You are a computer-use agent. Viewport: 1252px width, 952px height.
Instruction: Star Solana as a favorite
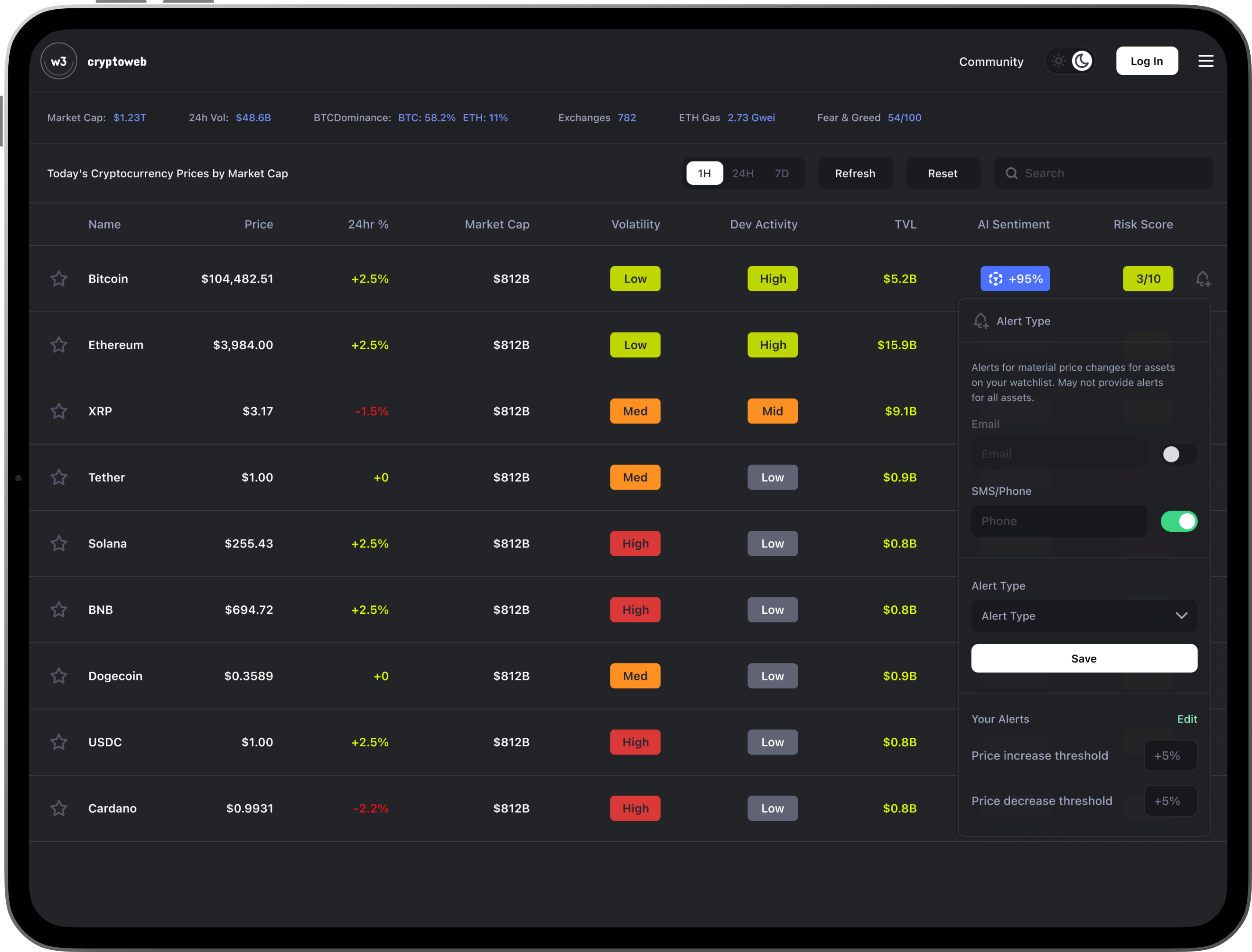click(59, 544)
